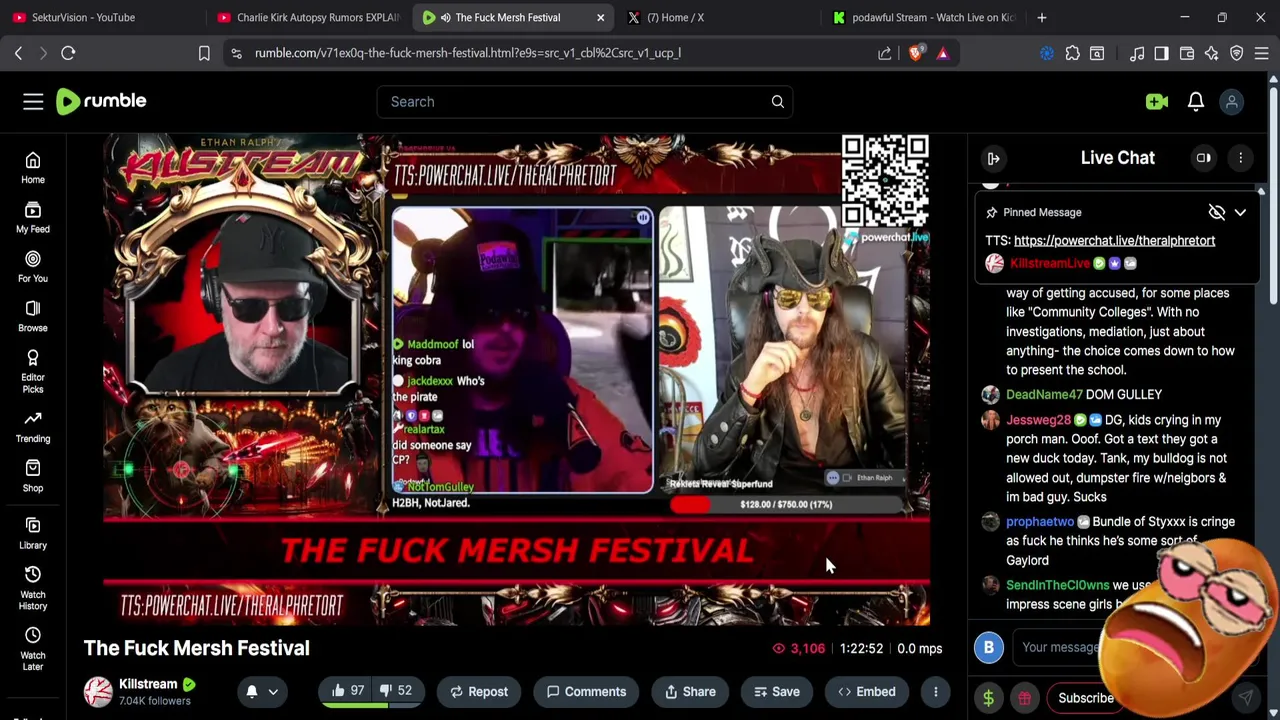Click the Repost button
Viewport: 1280px width, 720px height.
coord(479,691)
